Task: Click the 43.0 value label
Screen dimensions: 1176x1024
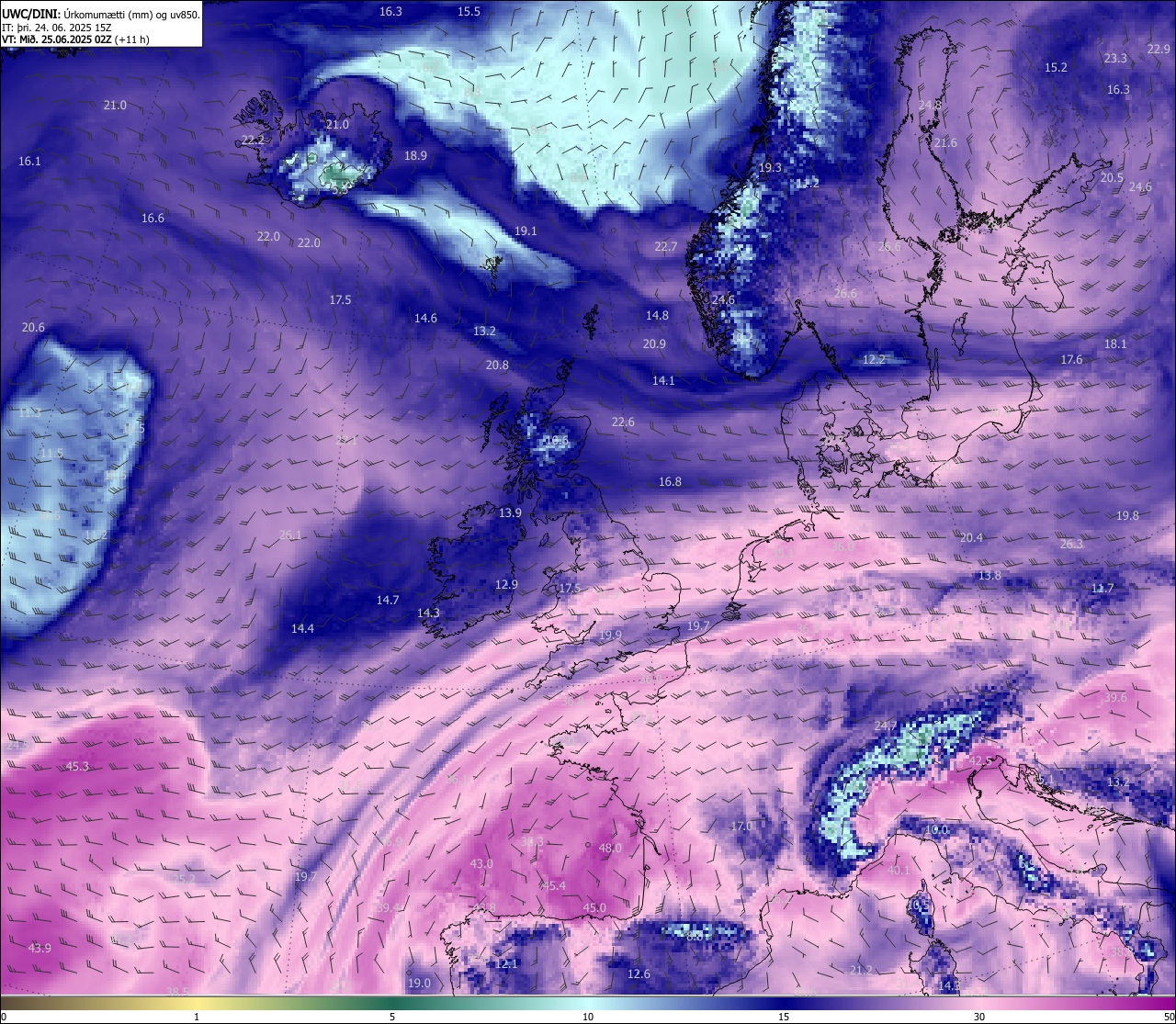Action: 481,863
